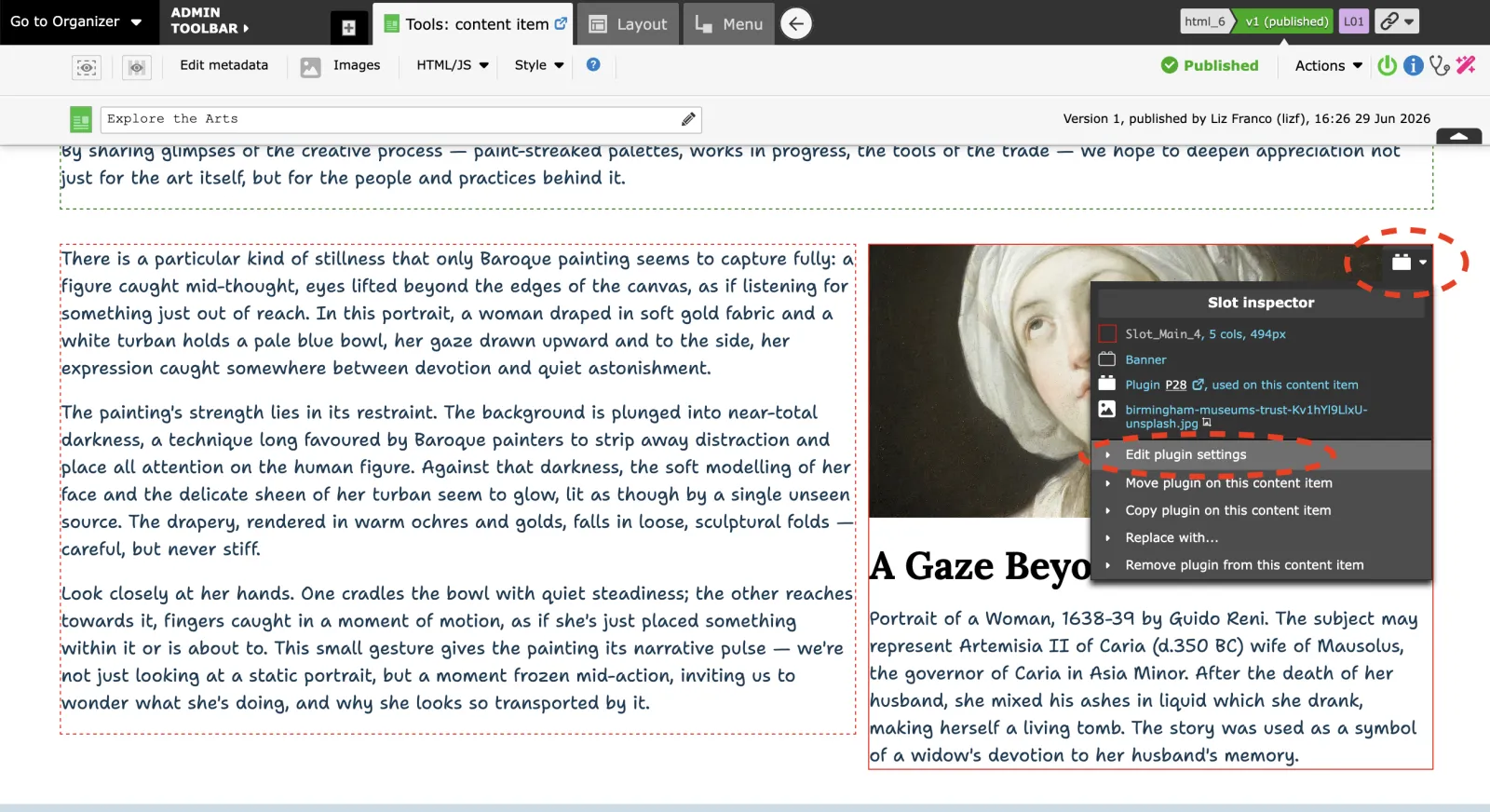This screenshot has height=812, width=1490.
Task: Select Replace with... option
Action: [1261, 537]
